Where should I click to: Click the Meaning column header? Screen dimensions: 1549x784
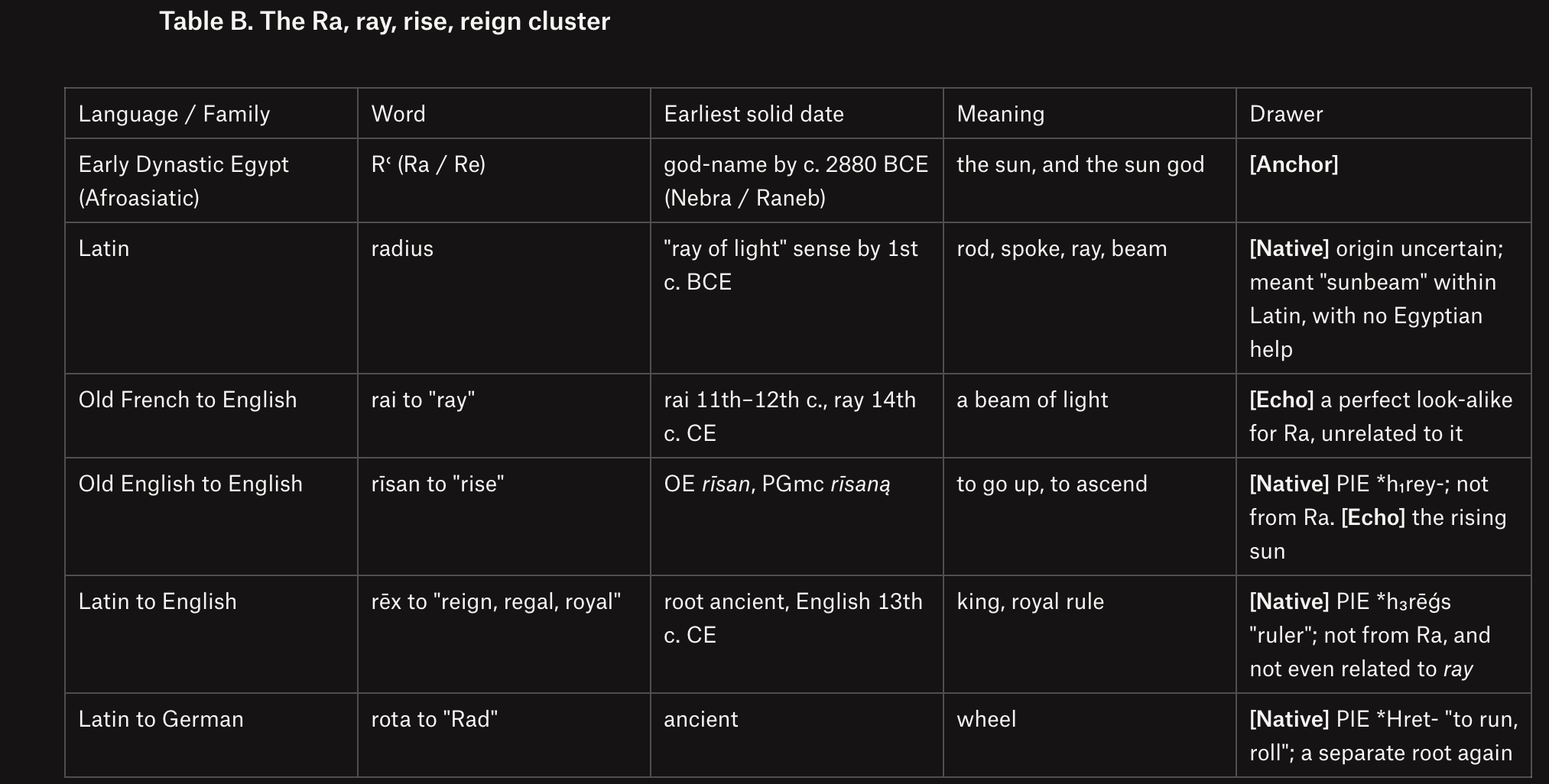(1090, 114)
